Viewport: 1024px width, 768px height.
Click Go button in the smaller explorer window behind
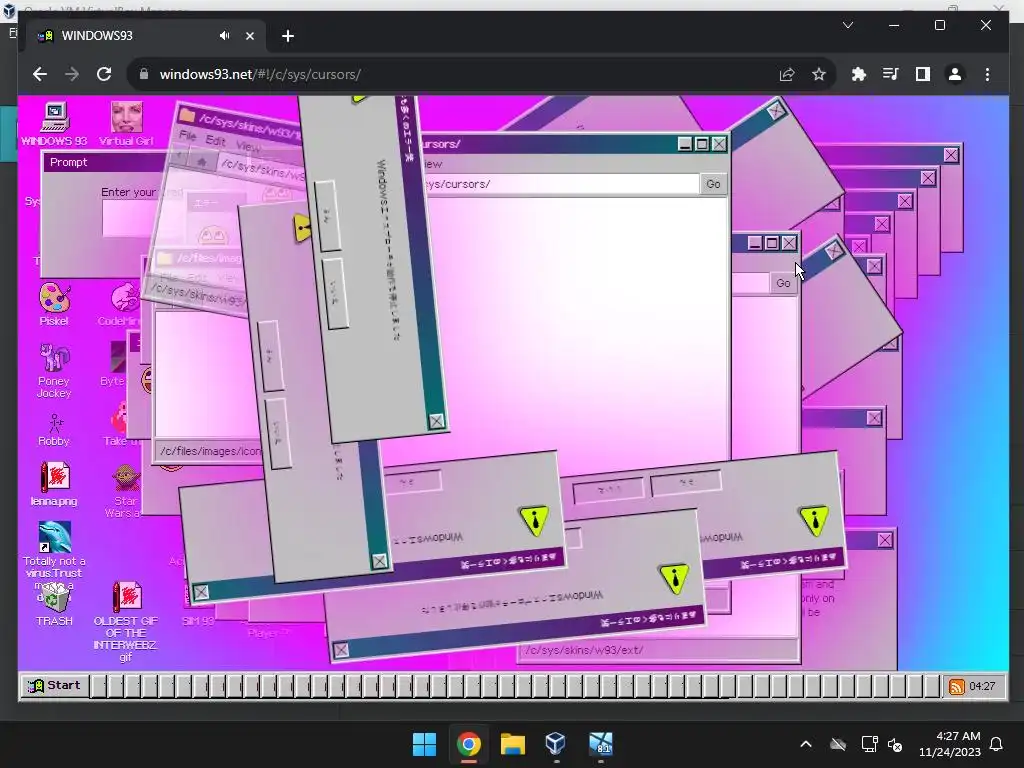(783, 283)
